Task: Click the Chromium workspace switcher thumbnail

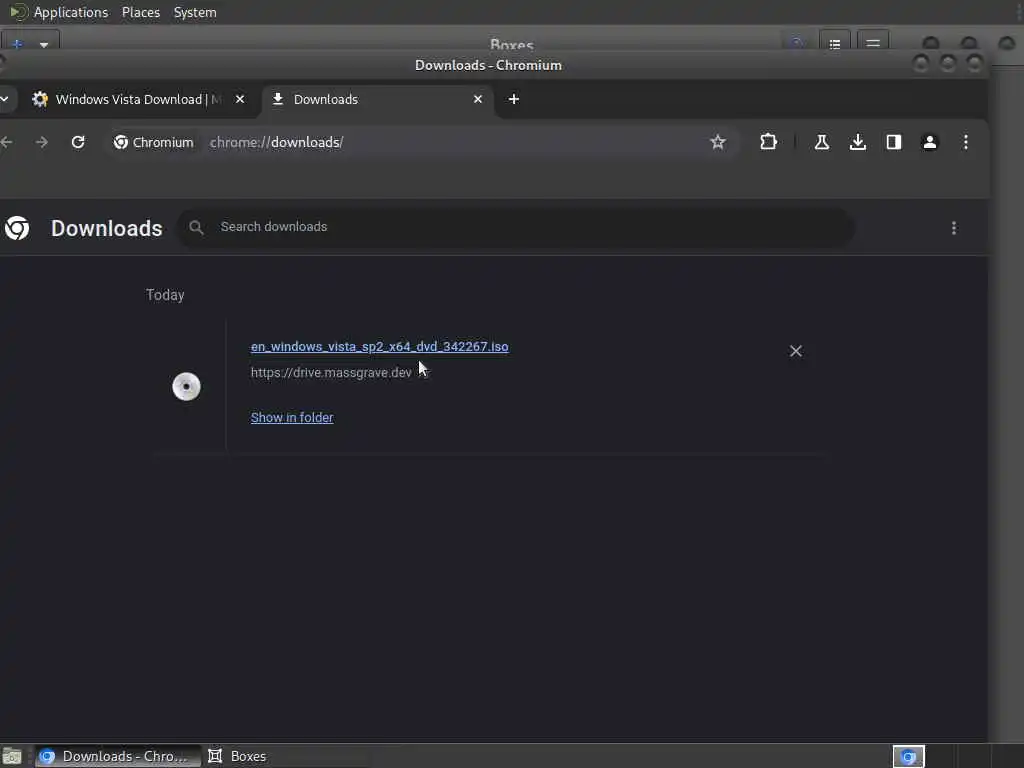Action: tap(908, 756)
